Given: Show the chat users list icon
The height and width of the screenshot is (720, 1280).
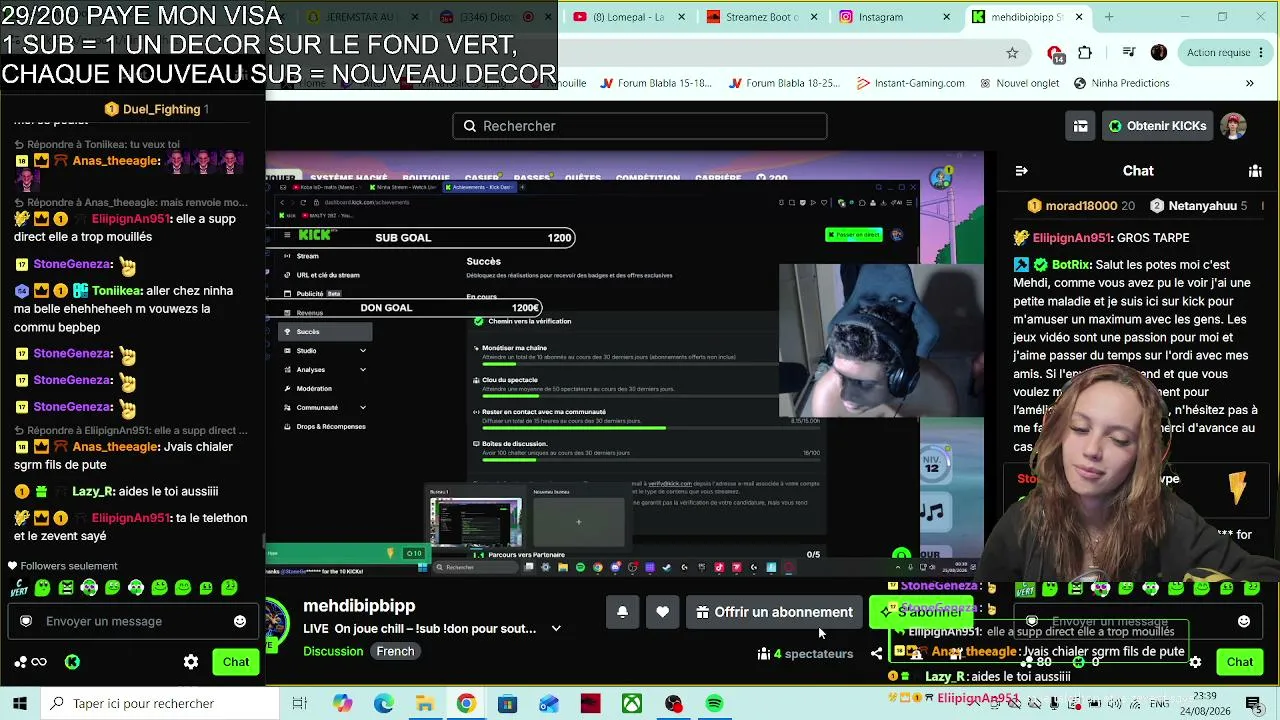Looking at the screenshot, I should [x=1255, y=171].
